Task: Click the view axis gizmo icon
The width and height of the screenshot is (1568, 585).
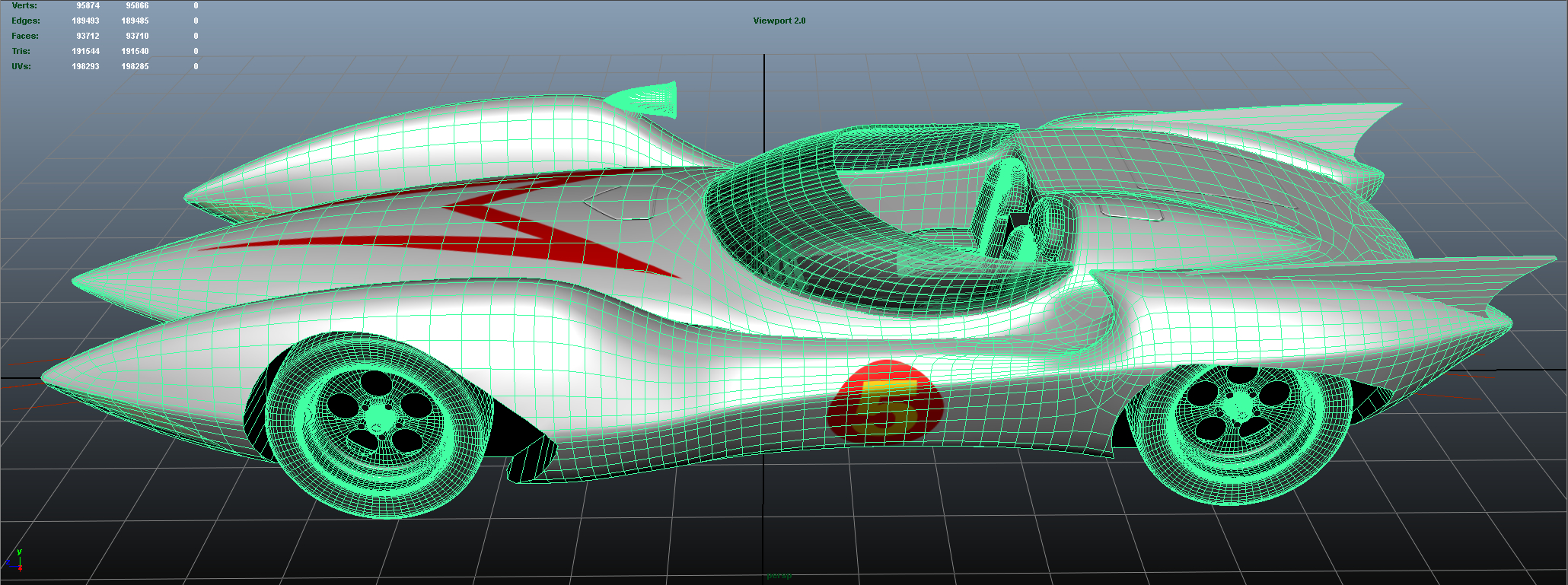Action: tap(15, 561)
